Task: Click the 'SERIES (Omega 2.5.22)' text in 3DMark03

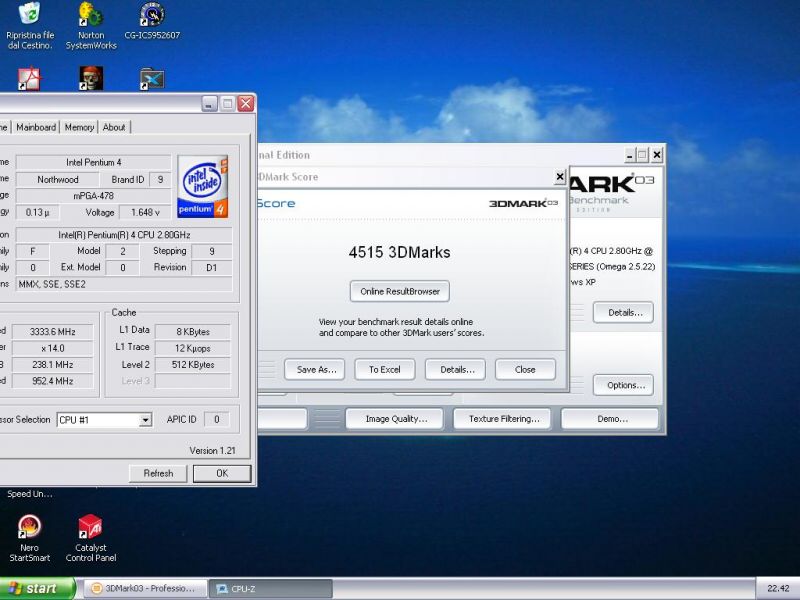Action: (612, 266)
